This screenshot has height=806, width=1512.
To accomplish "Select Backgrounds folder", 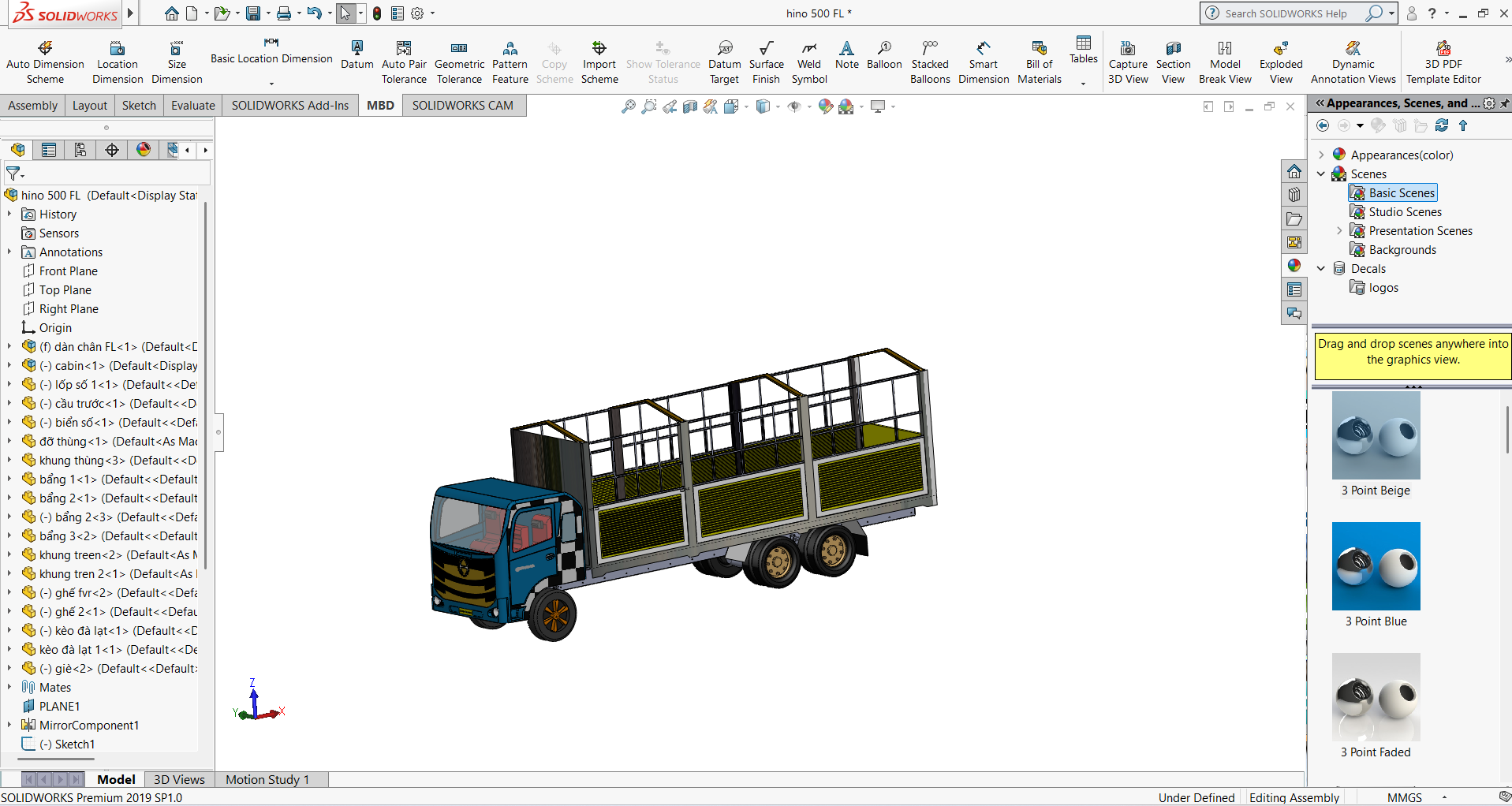I will (x=1394, y=250).
